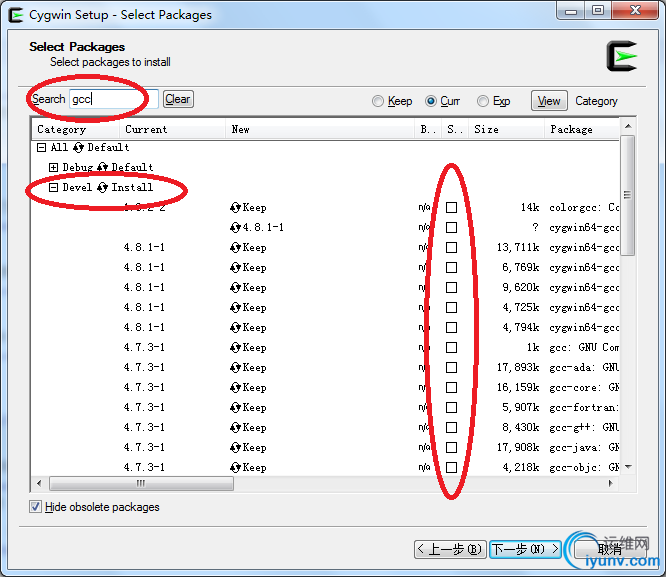666x577 pixels.
Task: Cancel setup with 取消 button
Action: click(610, 549)
